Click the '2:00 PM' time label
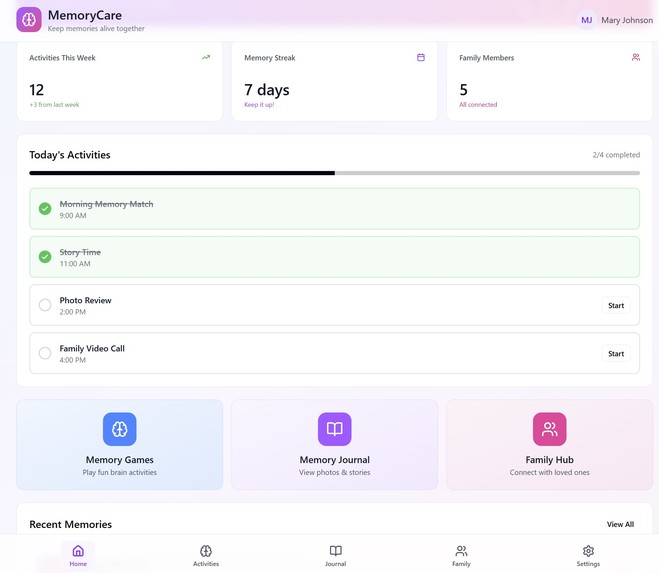The width and height of the screenshot is (659, 573). (x=73, y=312)
